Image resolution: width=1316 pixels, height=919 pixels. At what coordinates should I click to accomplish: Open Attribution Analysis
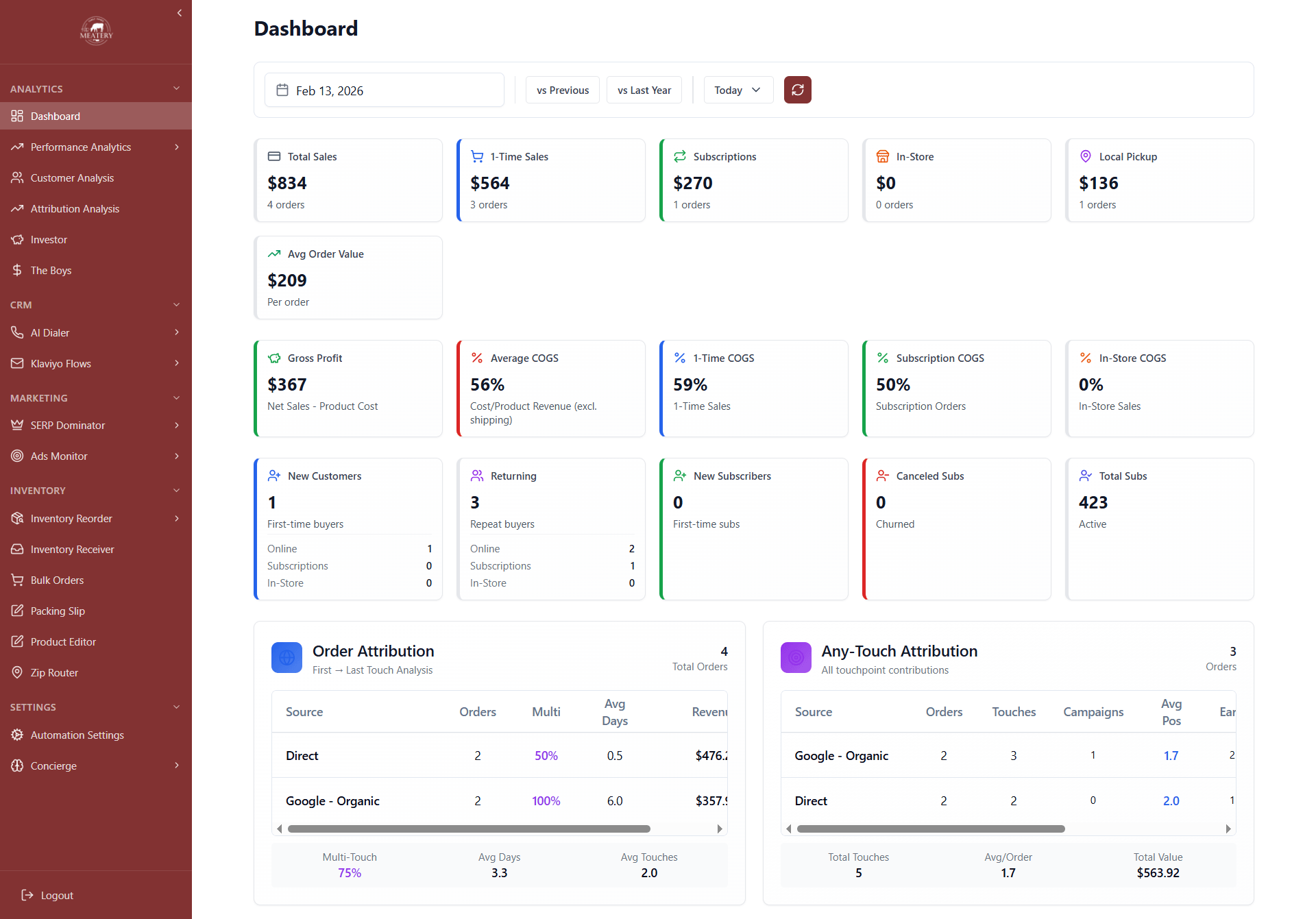point(75,208)
